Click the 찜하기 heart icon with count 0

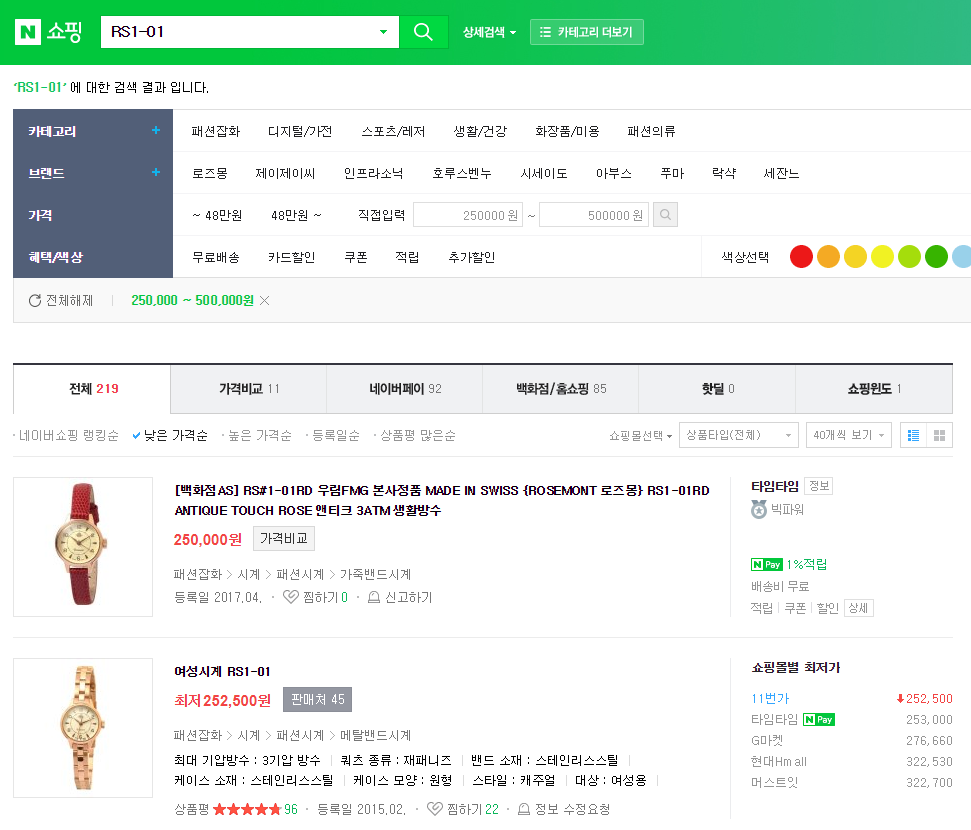point(290,596)
